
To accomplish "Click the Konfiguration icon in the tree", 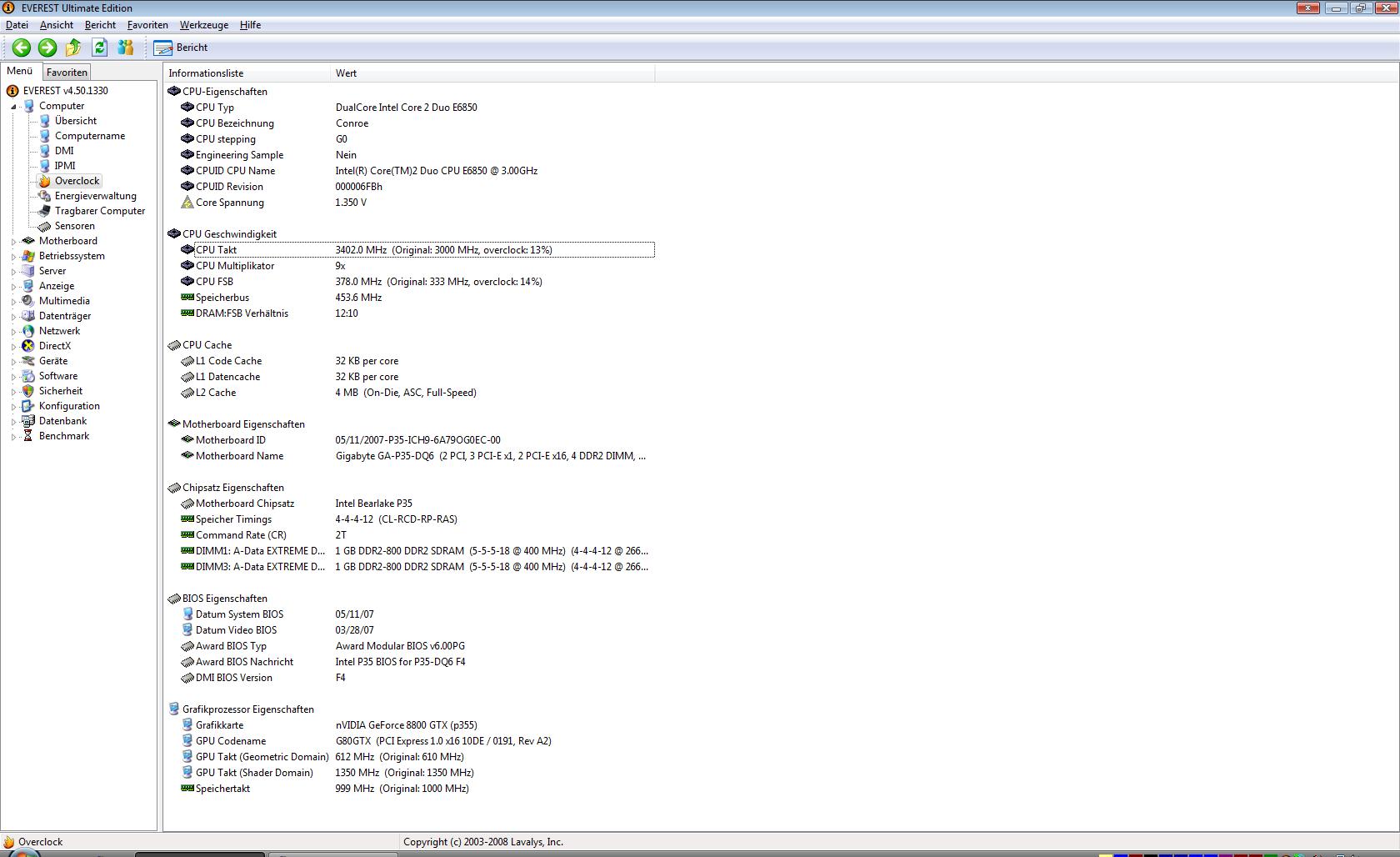I will click(28, 406).
